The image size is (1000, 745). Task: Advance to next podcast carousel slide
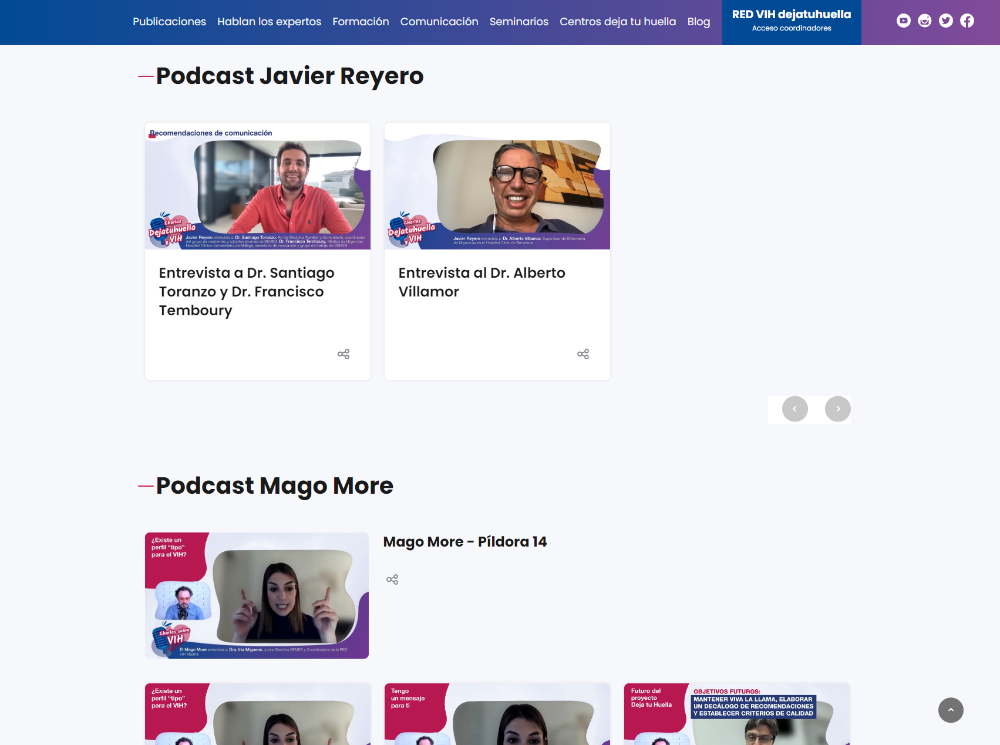pyautogui.click(x=837, y=409)
